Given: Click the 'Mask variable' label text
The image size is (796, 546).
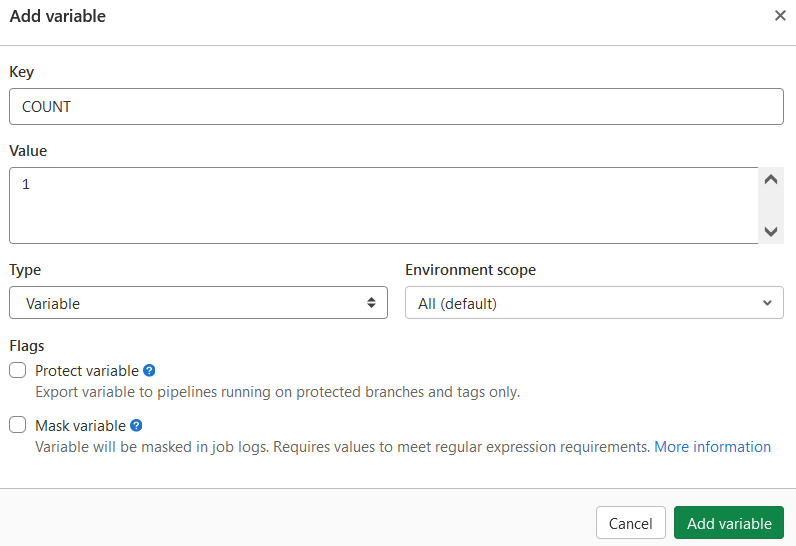Looking at the screenshot, I should (x=81, y=426).
